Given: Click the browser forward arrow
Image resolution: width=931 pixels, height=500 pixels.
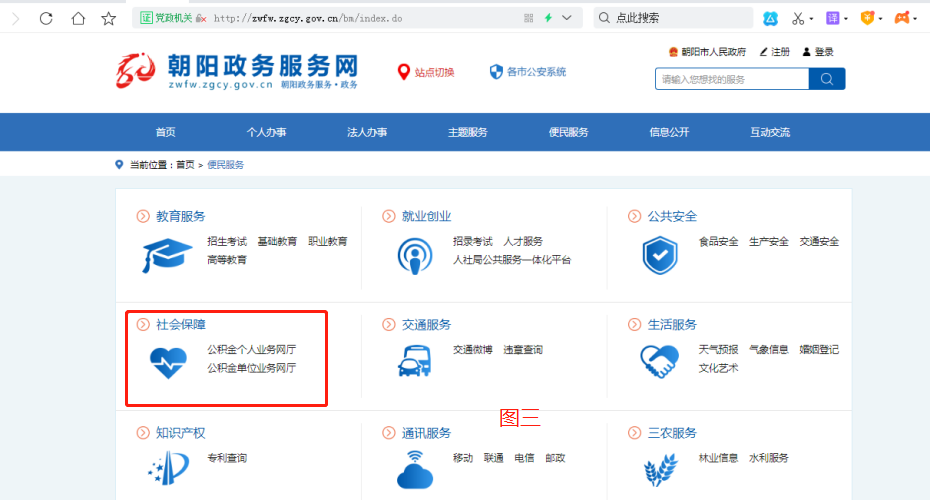Looking at the screenshot, I should (x=15, y=18).
